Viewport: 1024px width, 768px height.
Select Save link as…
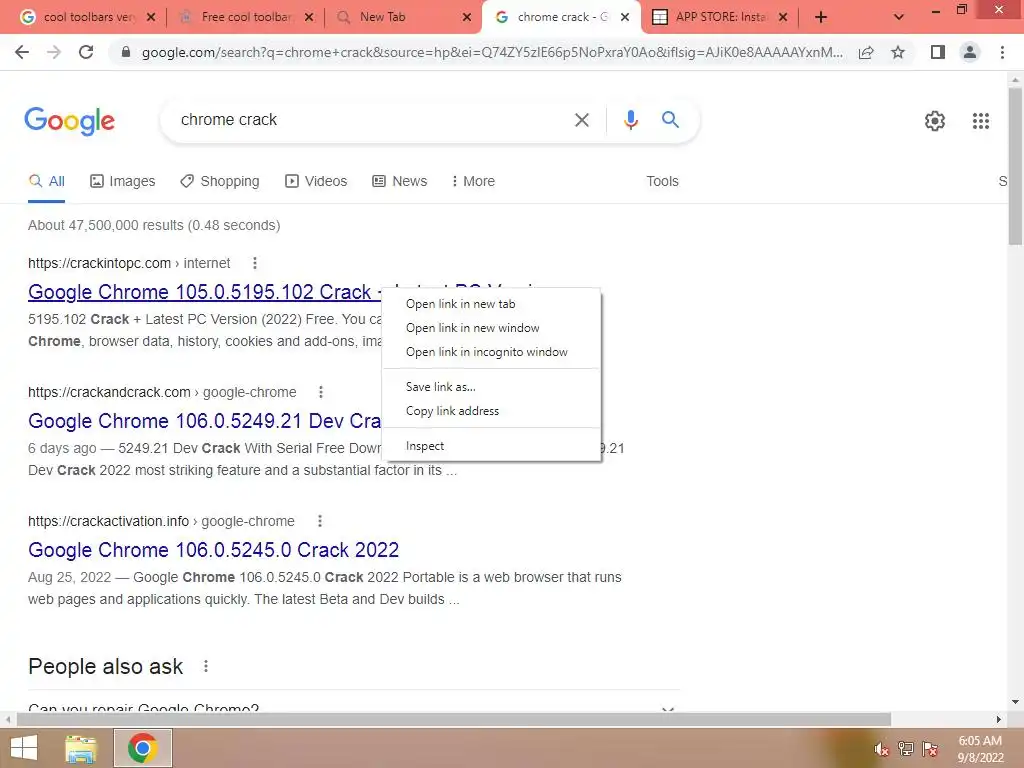coord(491,387)
